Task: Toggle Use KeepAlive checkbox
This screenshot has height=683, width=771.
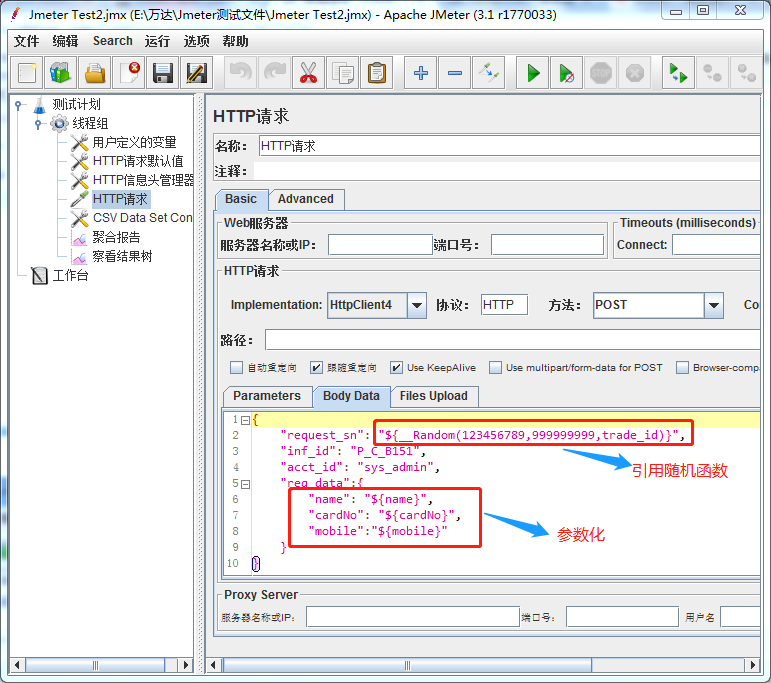Action: (x=396, y=367)
